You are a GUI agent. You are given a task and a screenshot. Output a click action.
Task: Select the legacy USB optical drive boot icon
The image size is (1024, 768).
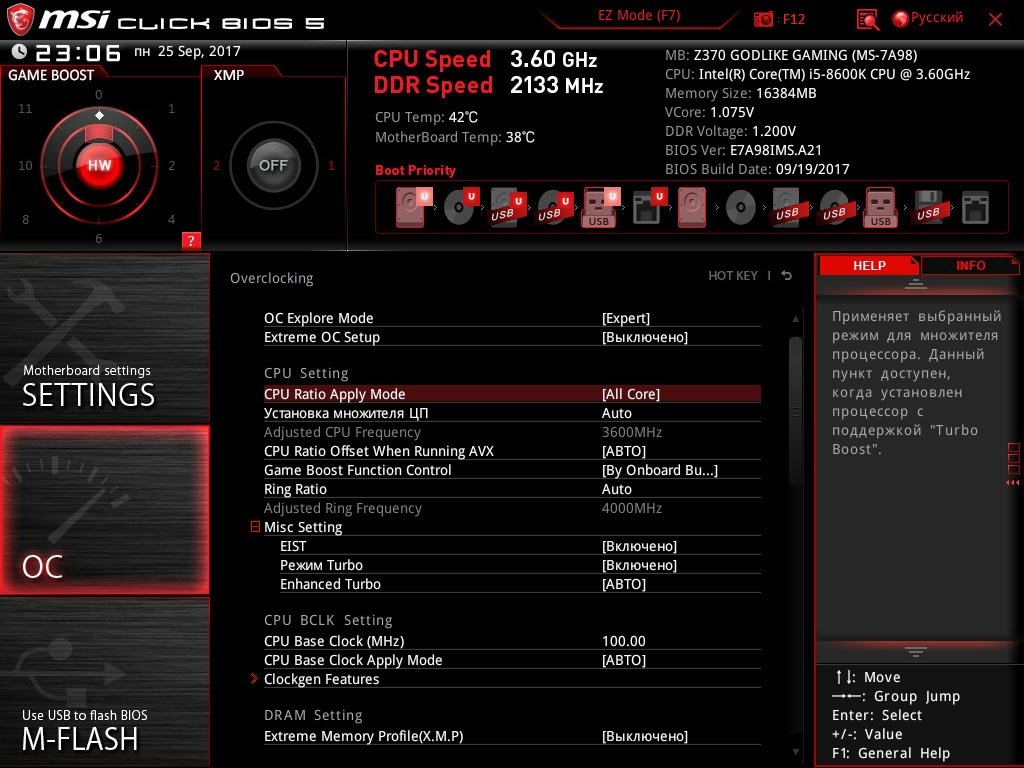(835, 207)
